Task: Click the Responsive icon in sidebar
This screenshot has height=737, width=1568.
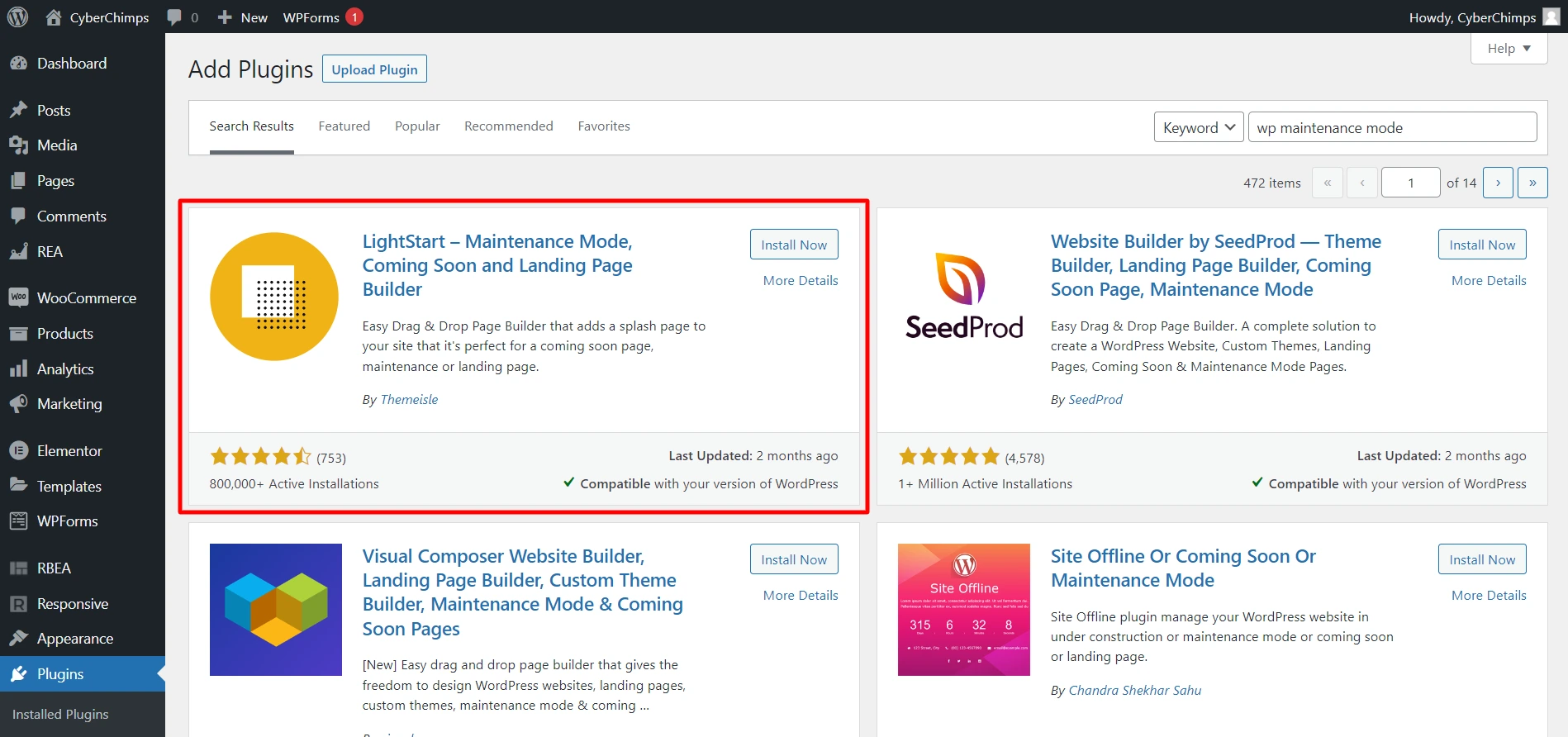Action: 18,604
